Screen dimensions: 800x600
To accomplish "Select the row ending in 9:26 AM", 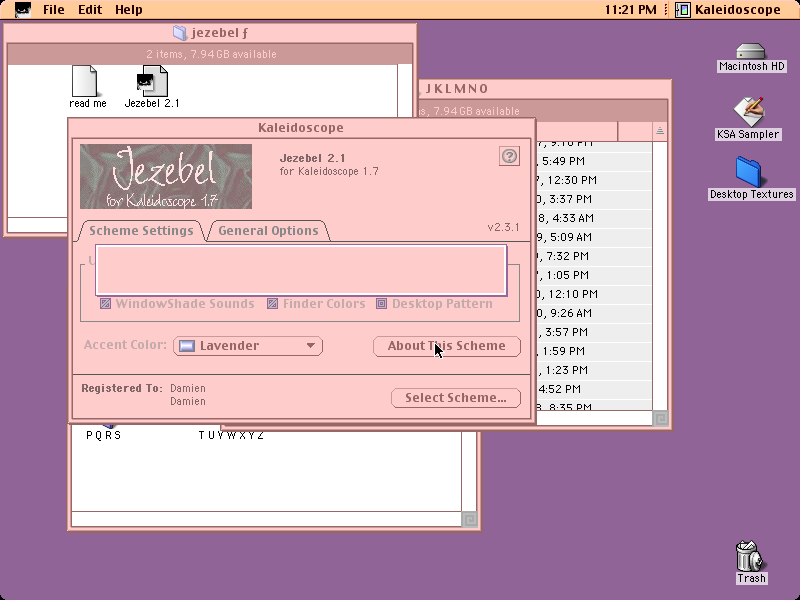I will 593,313.
